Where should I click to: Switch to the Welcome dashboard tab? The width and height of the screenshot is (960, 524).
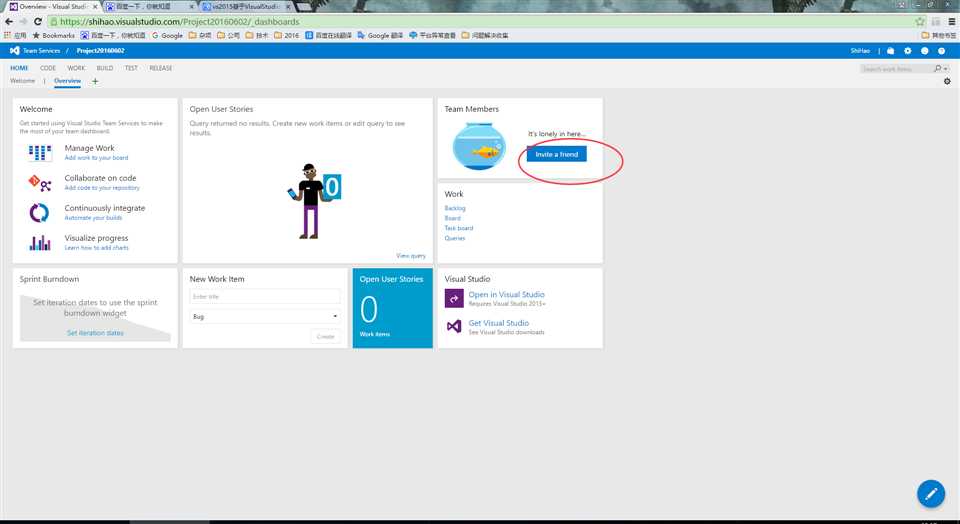(23, 81)
